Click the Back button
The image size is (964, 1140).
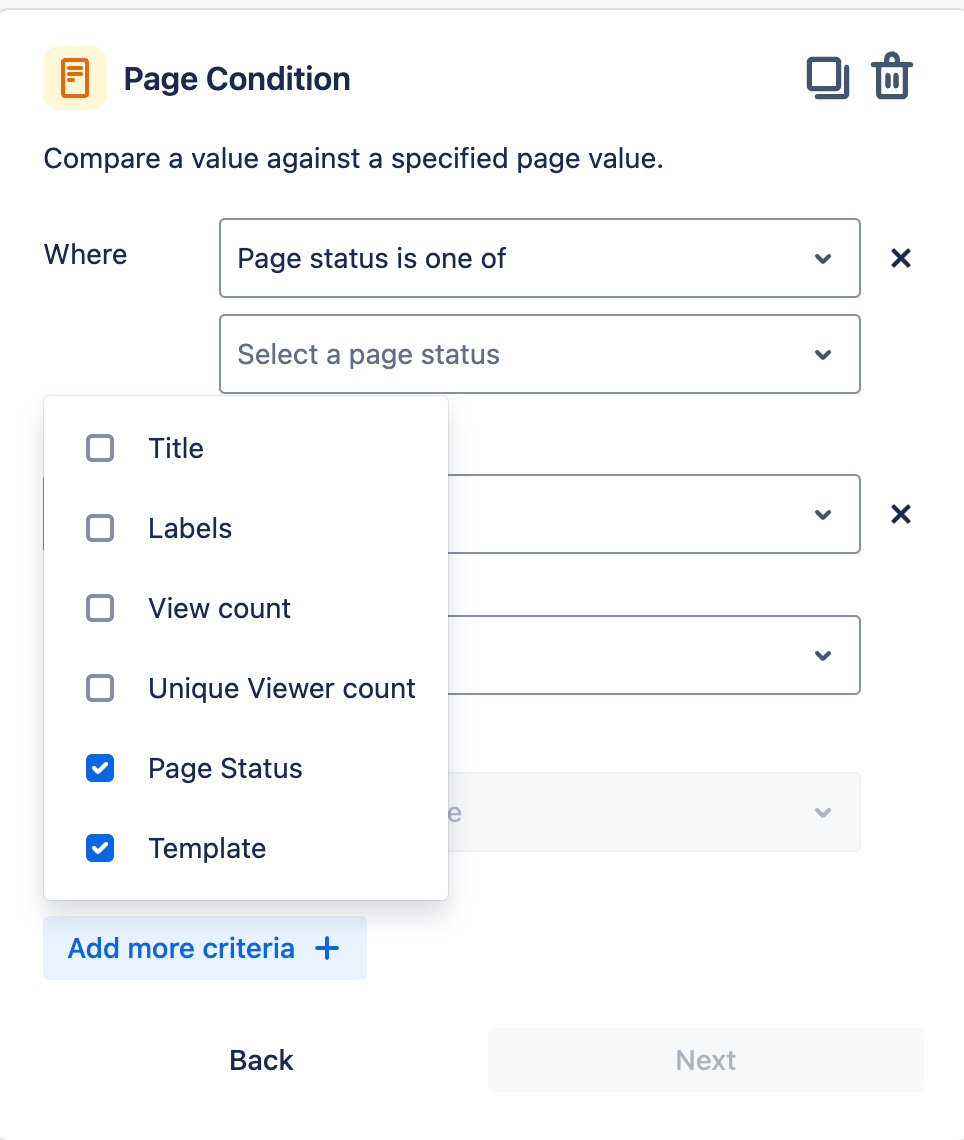pyautogui.click(x=261, y=1060)
